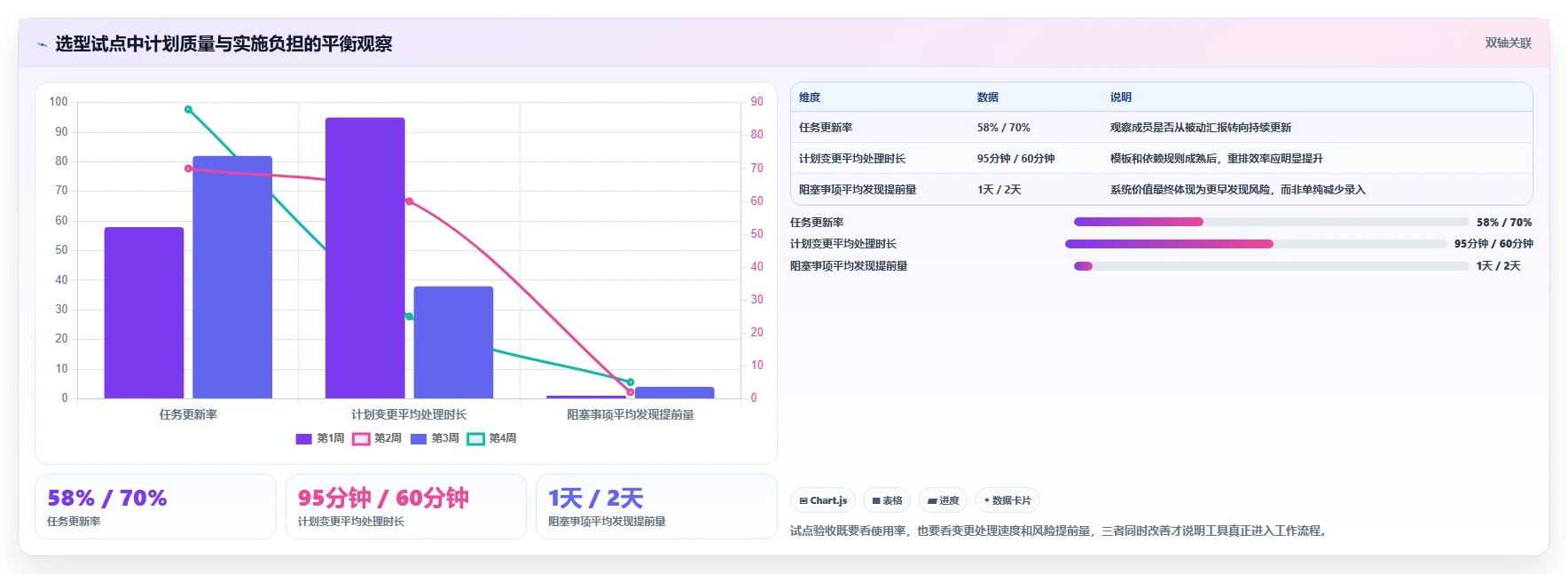Click the 100 label on left axis
This screenshot has height=574, width=1568.
[59, 102]
